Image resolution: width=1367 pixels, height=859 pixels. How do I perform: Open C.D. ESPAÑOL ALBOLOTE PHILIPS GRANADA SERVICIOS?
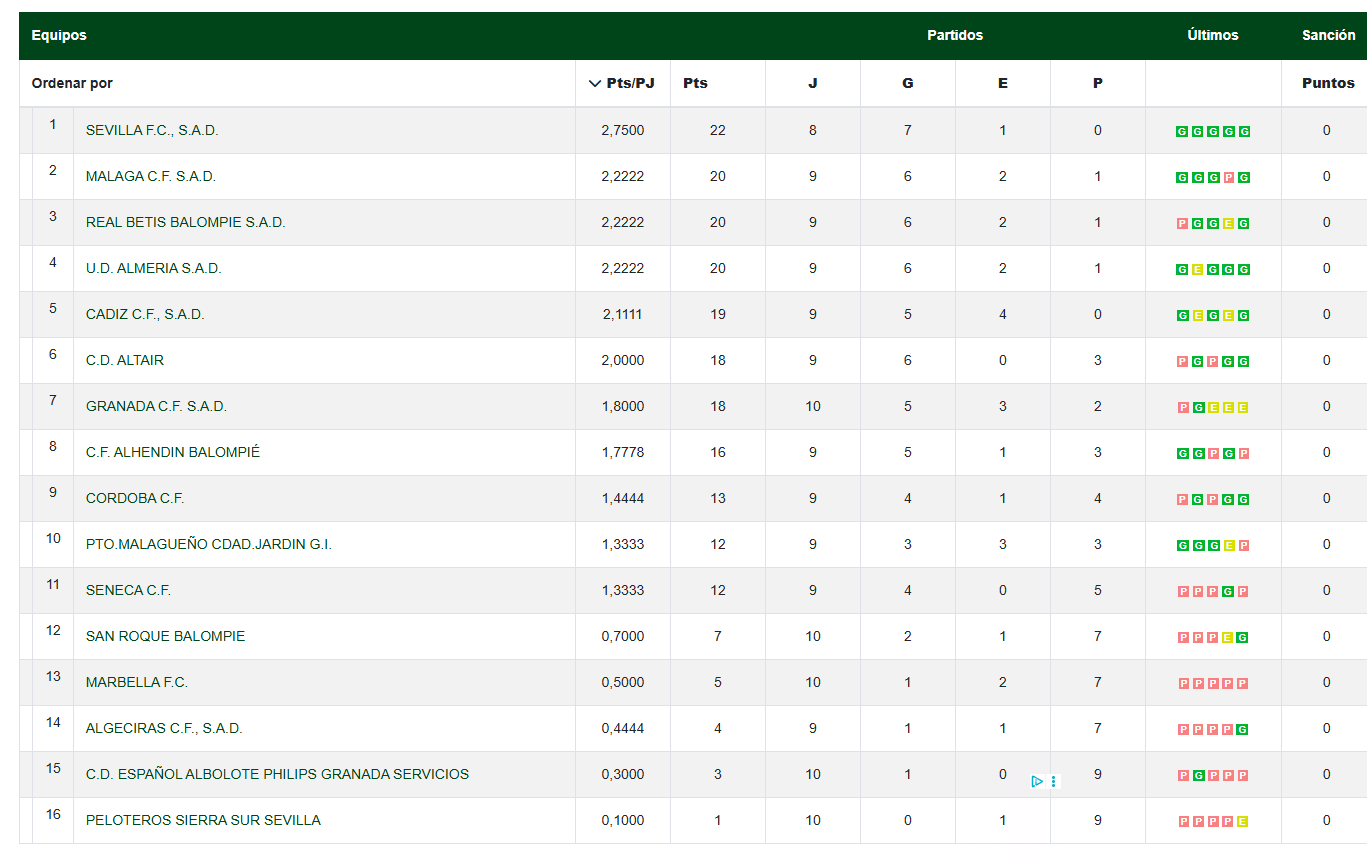[277, 774]
